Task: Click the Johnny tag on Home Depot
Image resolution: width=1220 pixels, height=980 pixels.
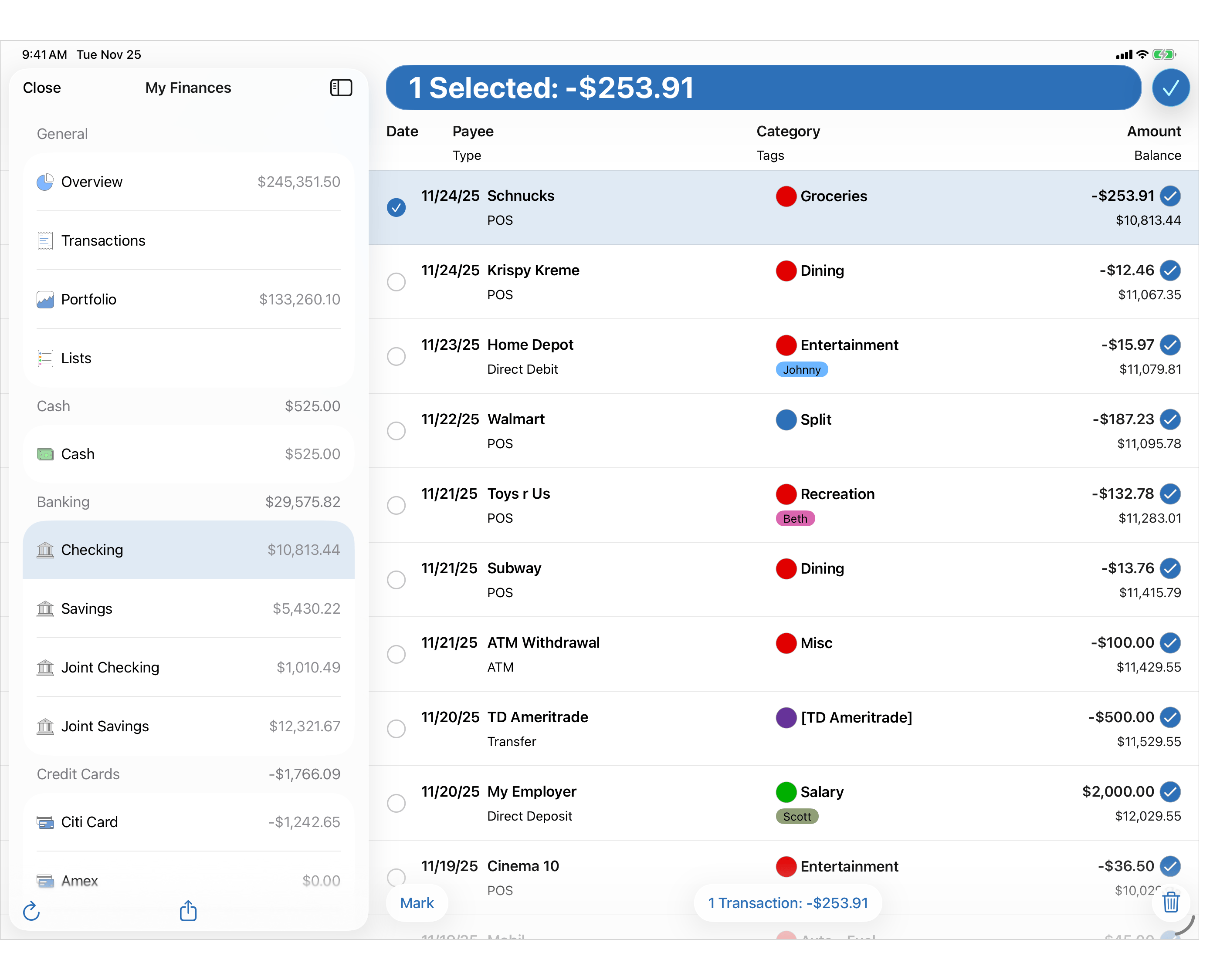Action: [801, 370]
